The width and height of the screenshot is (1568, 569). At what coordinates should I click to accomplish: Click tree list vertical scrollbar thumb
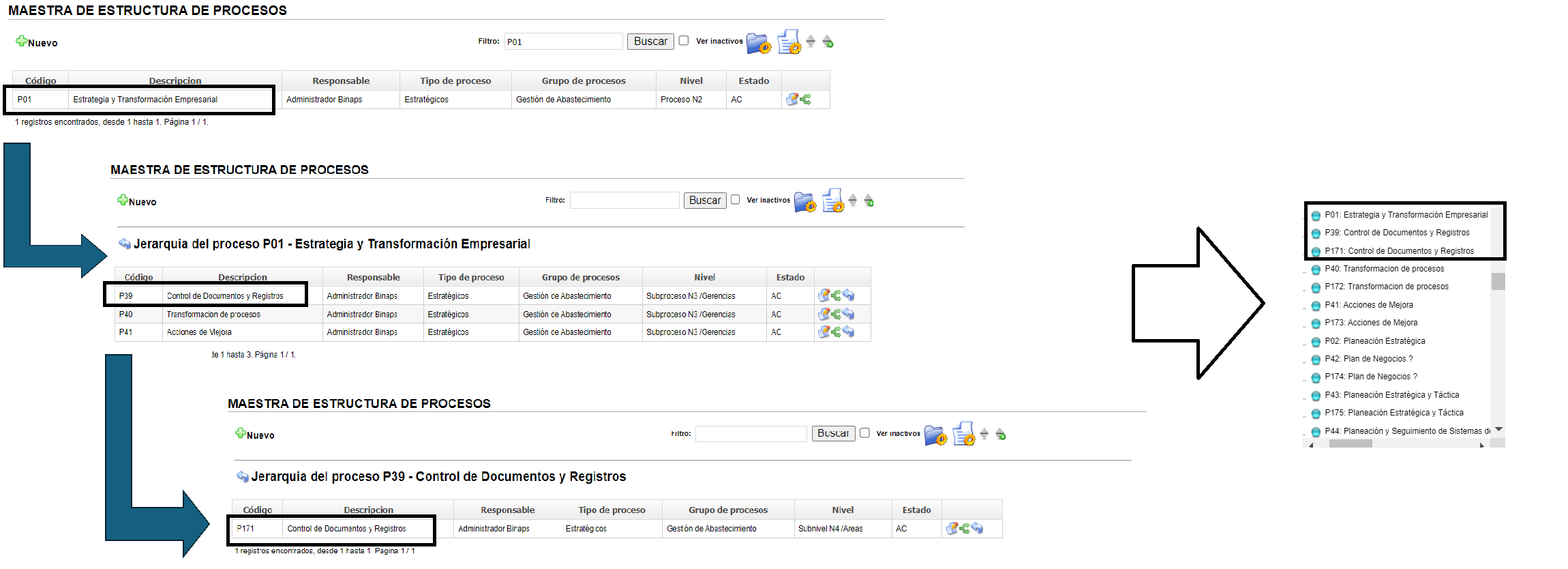point(1498,281)
